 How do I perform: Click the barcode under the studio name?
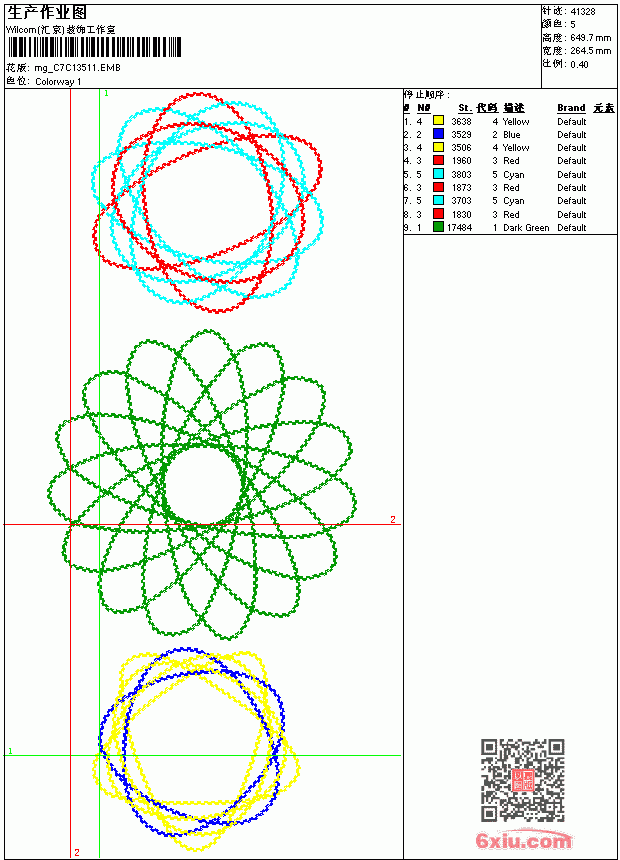click(94, 47)
